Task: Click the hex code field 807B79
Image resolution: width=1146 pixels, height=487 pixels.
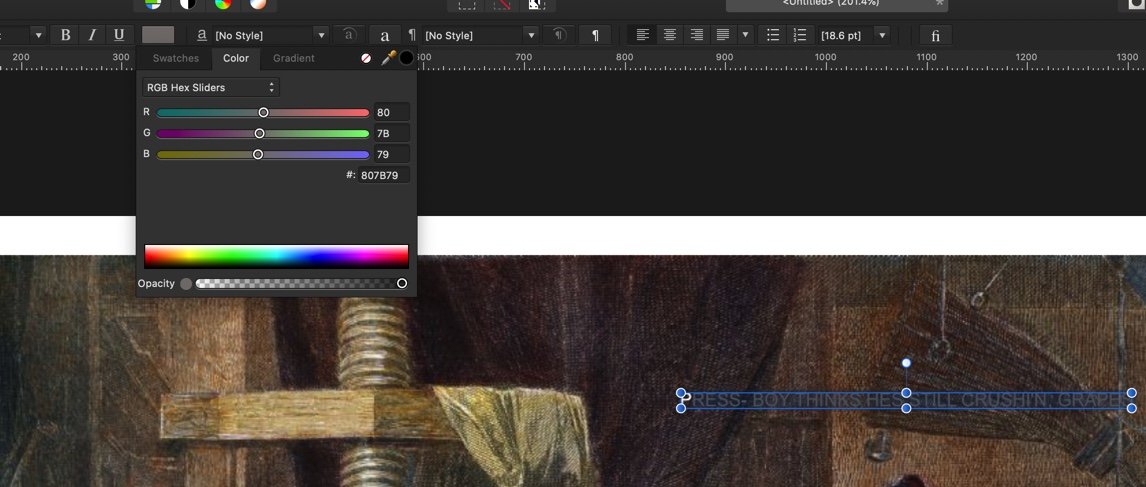Action: point(384,175)
